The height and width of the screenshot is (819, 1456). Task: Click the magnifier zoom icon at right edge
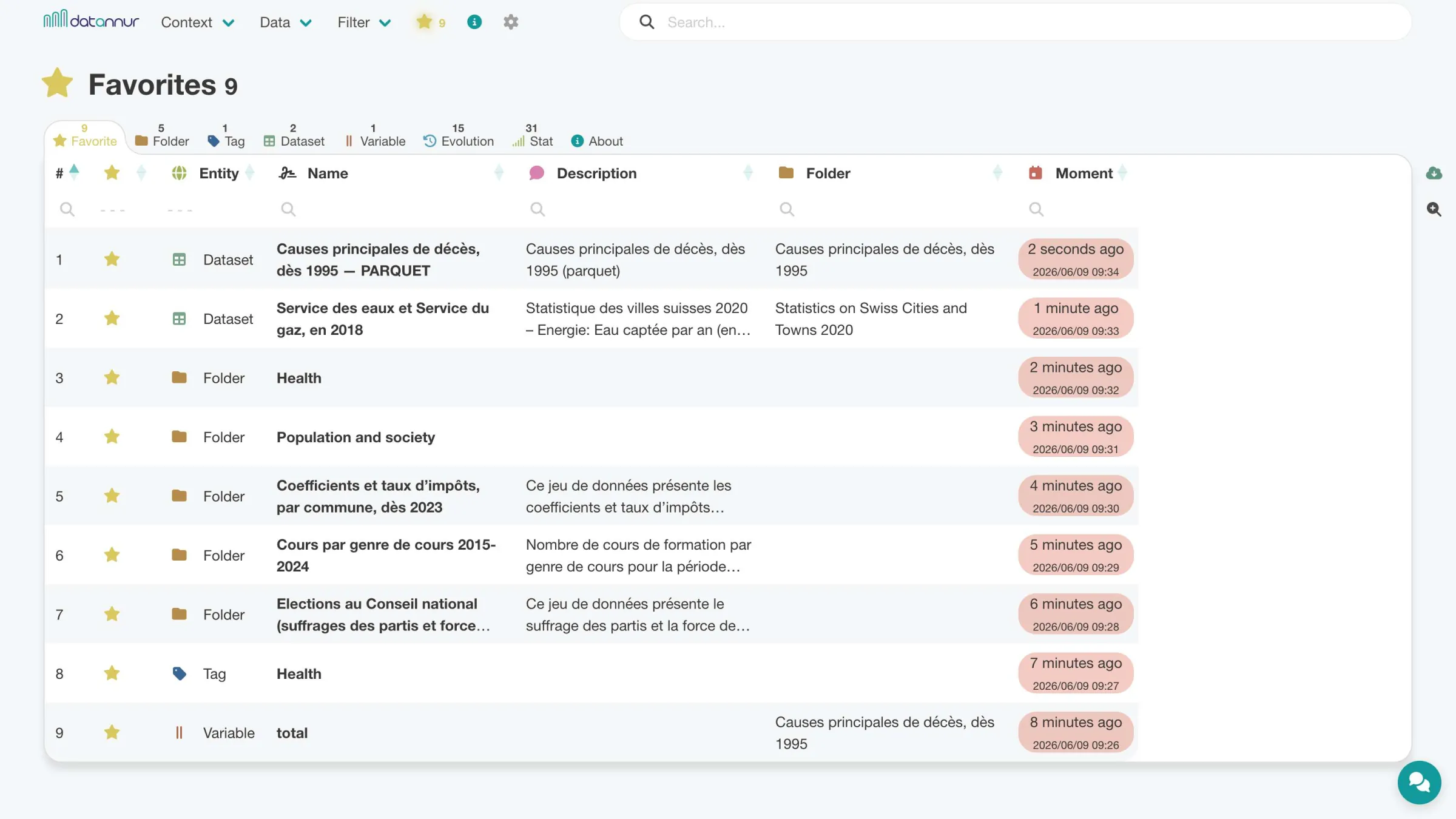pos(1434,209)
